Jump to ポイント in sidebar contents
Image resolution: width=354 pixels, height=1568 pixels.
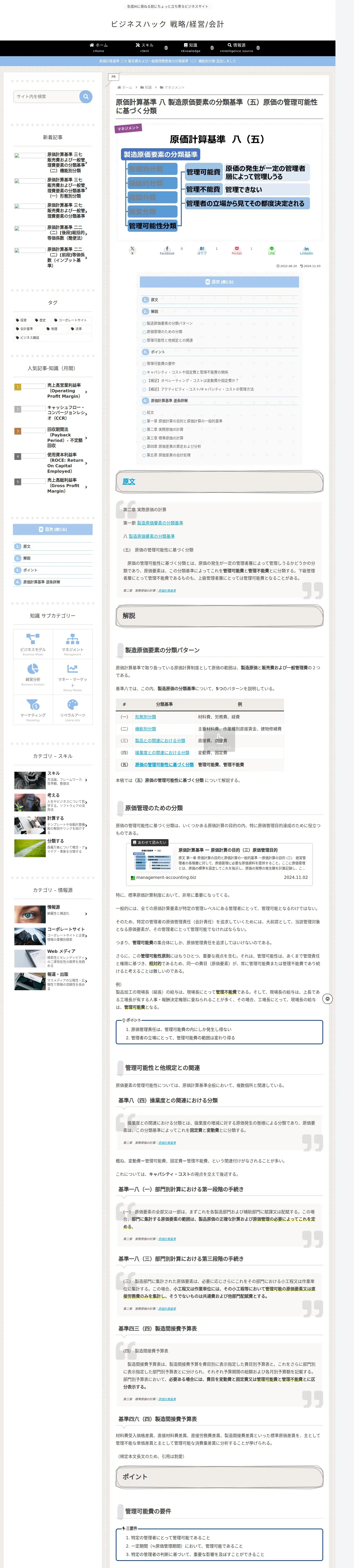30,570
